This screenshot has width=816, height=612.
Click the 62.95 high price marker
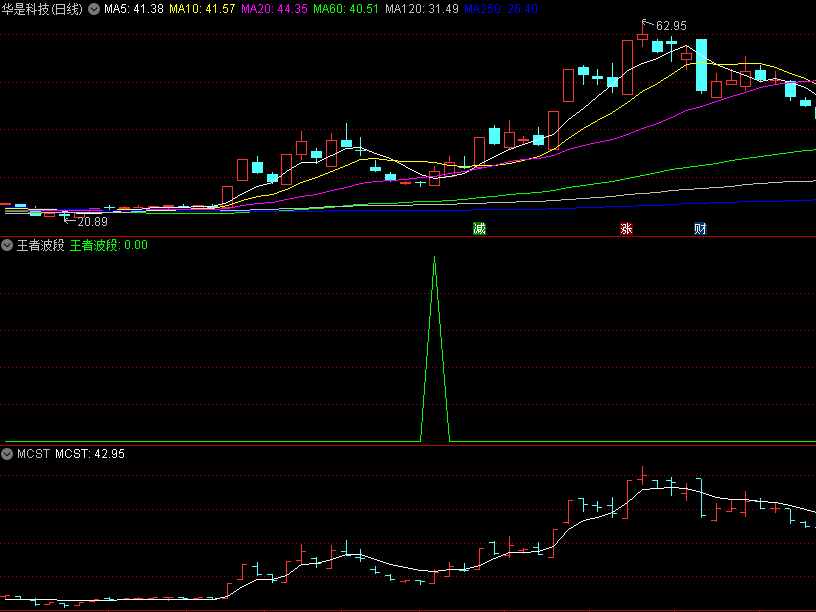671,26
